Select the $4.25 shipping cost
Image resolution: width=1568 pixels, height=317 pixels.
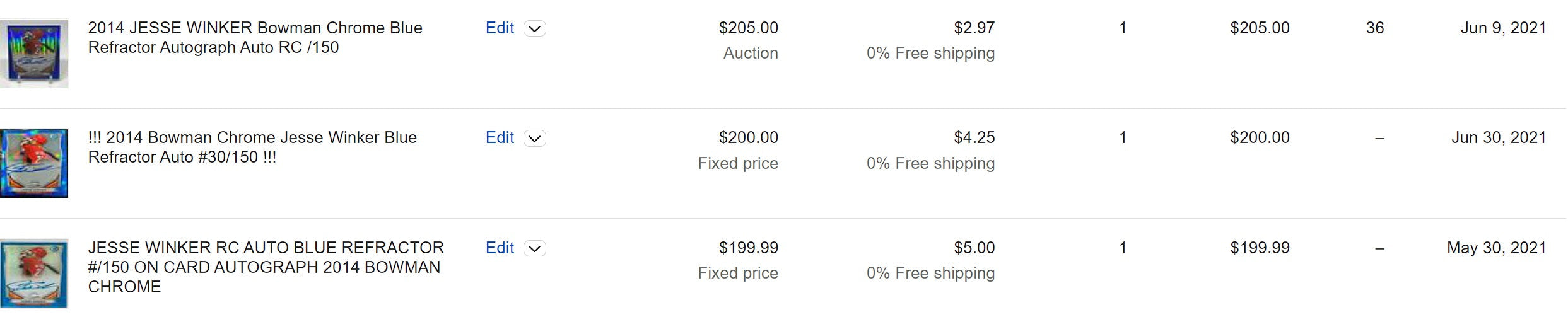click(974, 138)
